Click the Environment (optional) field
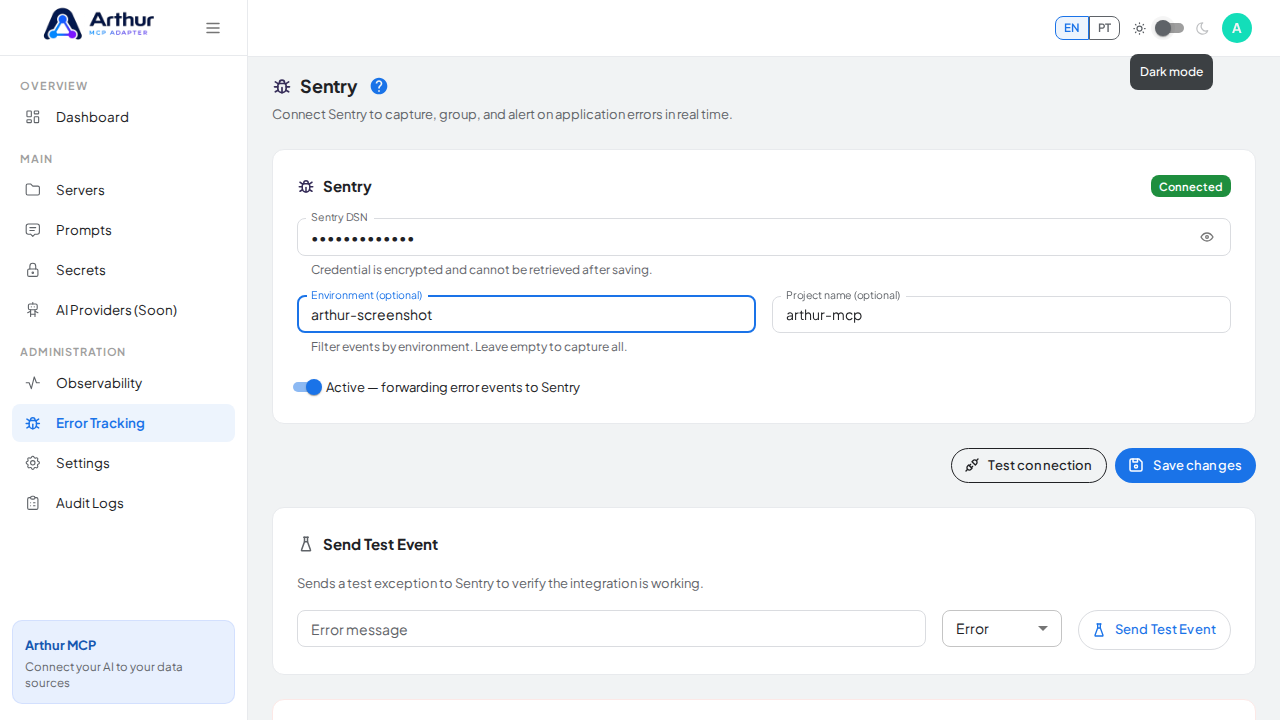The height and width of the screenshot is (720, 1280). click(x=526, y=314)
